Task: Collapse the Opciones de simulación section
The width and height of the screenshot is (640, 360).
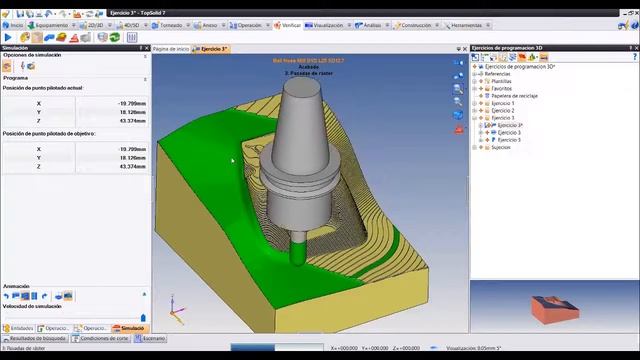Action: [x=145, y=56]
